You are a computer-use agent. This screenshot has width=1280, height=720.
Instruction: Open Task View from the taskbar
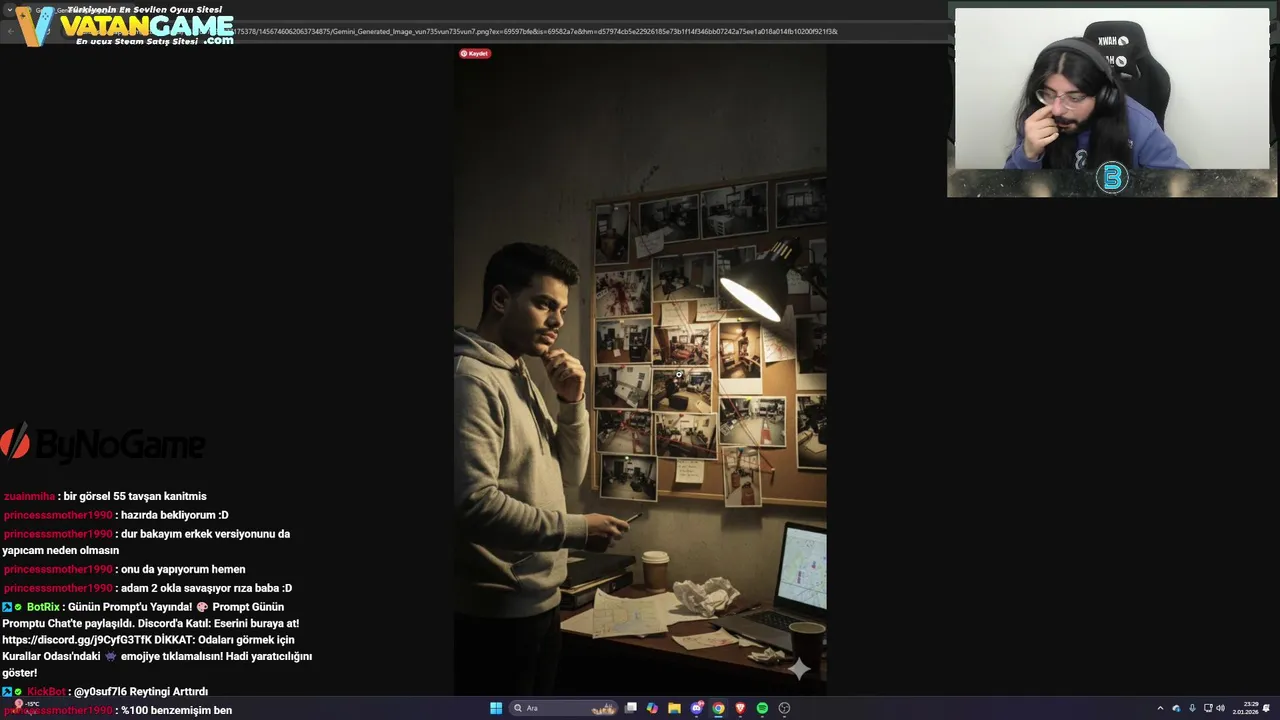631,708
